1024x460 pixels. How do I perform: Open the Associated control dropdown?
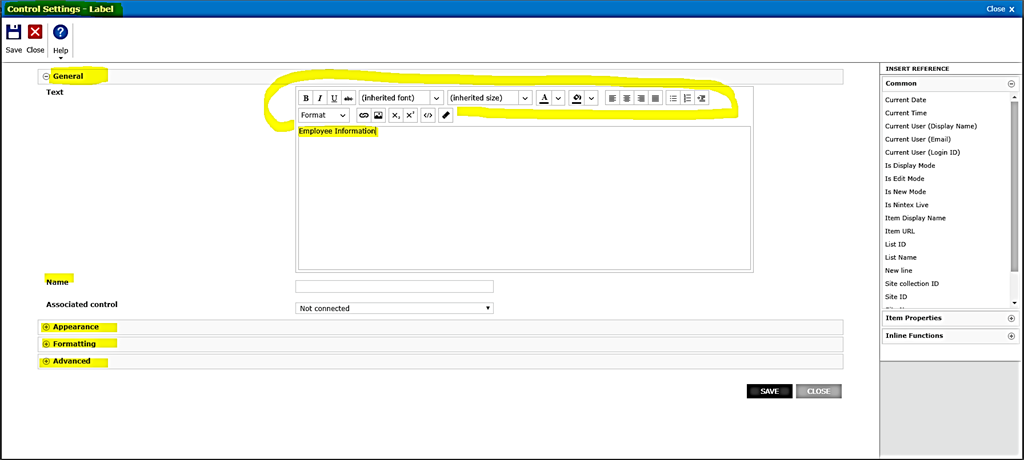394,308
